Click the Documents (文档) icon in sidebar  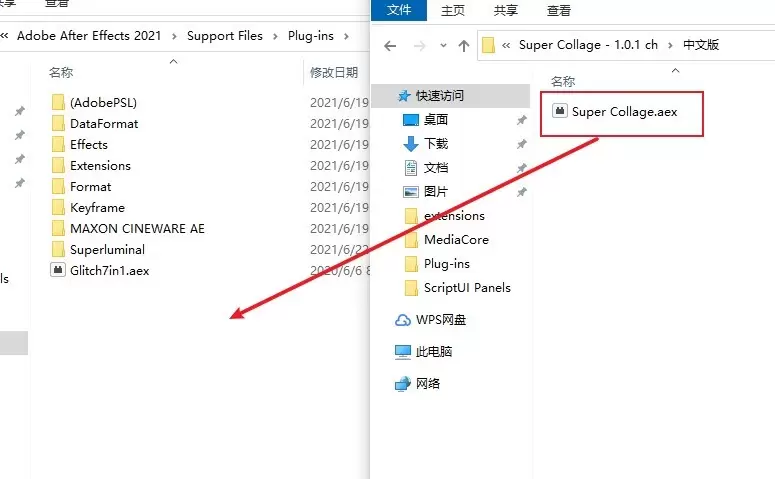[x=411, y=168]
